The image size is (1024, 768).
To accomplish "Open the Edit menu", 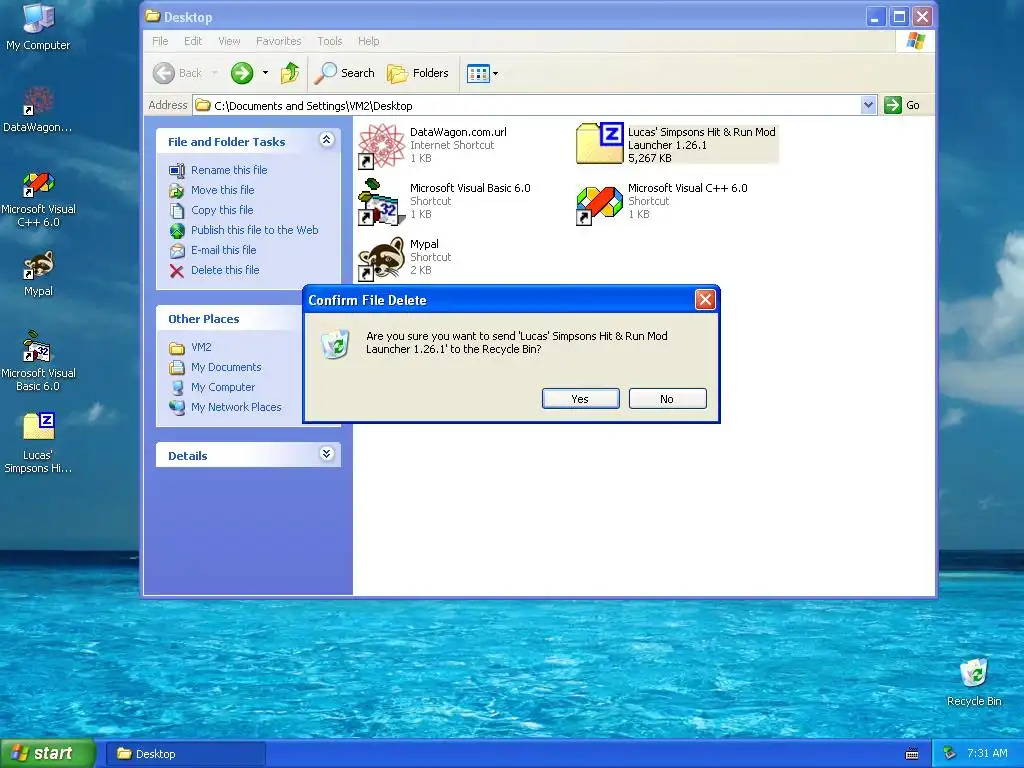I will (193, 41).
